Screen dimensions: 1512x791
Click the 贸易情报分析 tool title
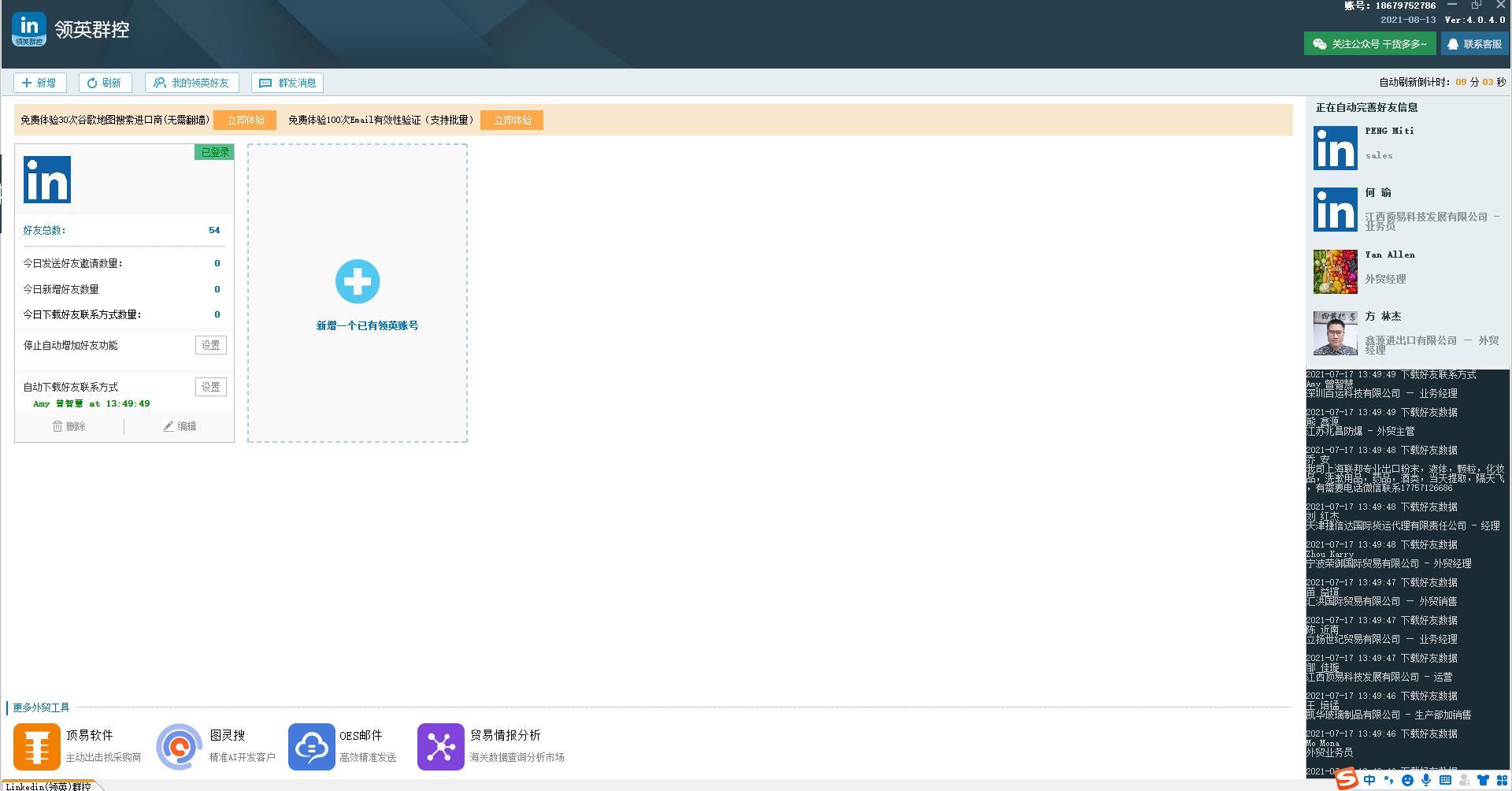tap(506, 735)
